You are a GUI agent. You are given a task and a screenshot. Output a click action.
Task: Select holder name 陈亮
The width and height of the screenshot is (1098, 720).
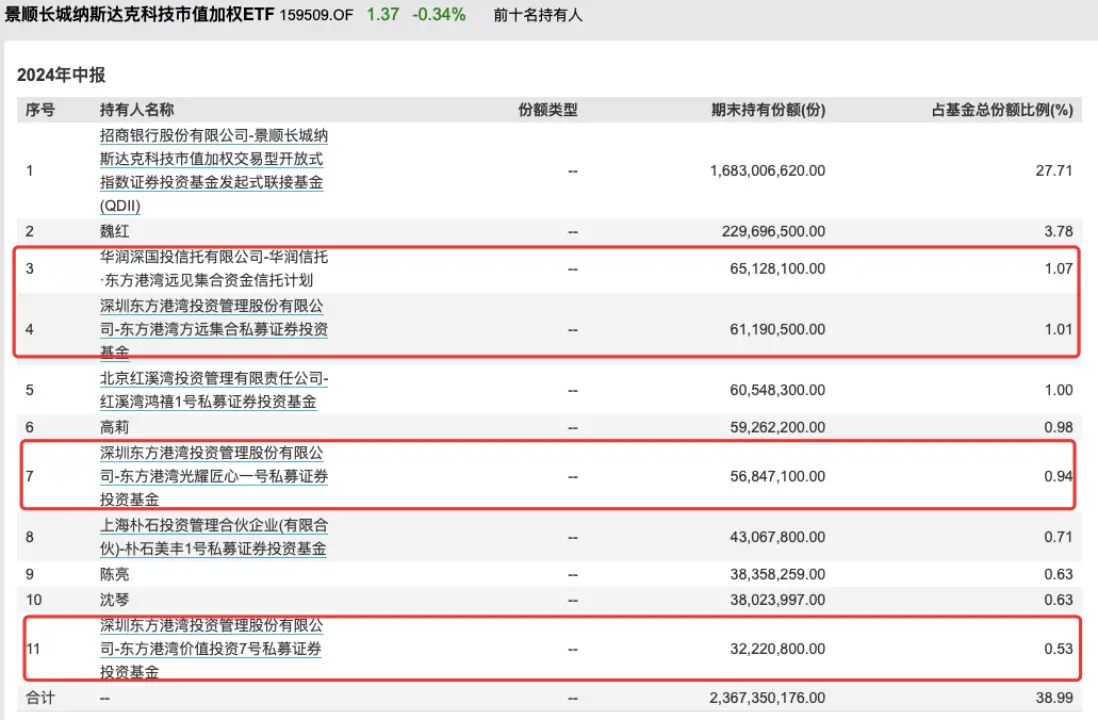coord(114,574)
